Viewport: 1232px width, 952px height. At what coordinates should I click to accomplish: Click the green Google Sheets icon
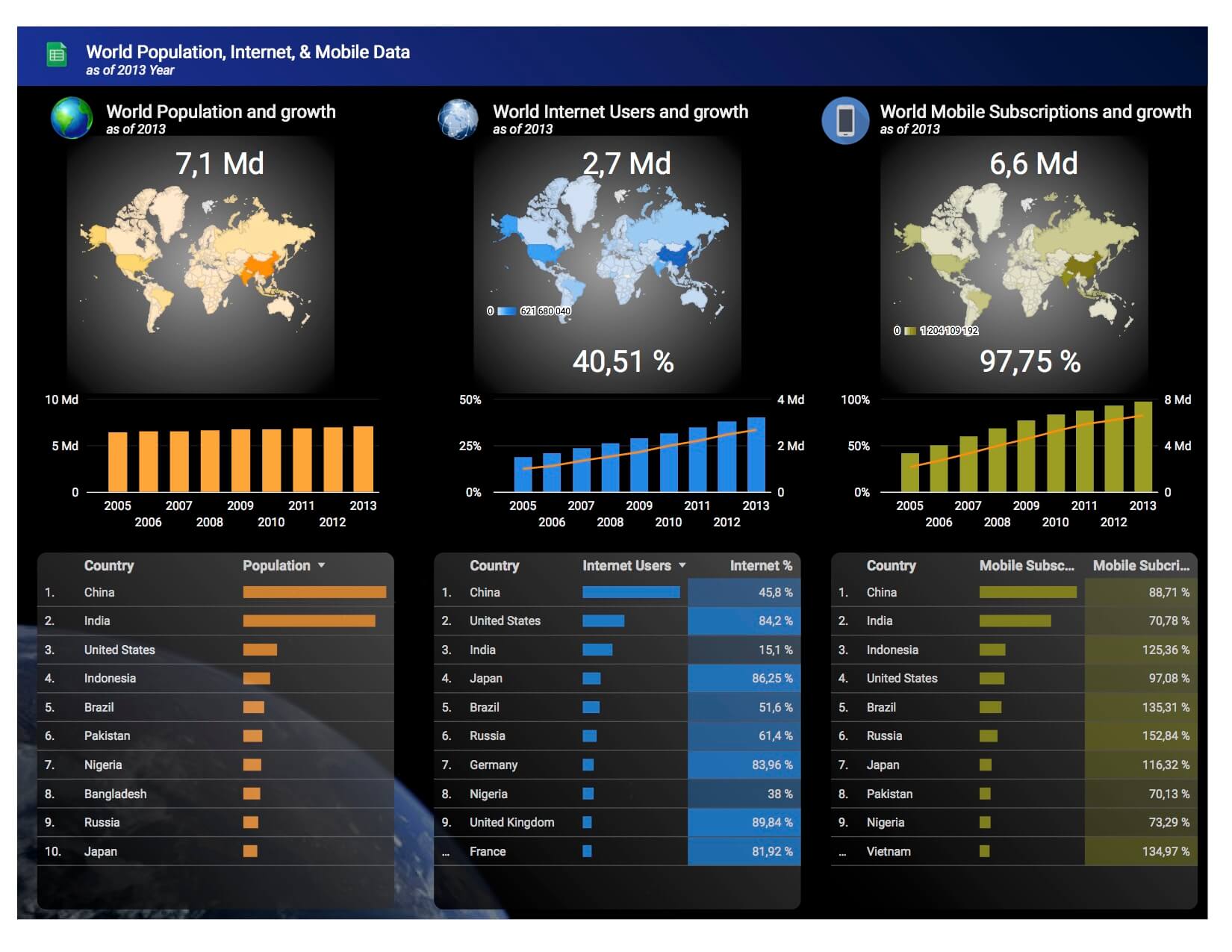pyautogui.click(x=57, y=55)
